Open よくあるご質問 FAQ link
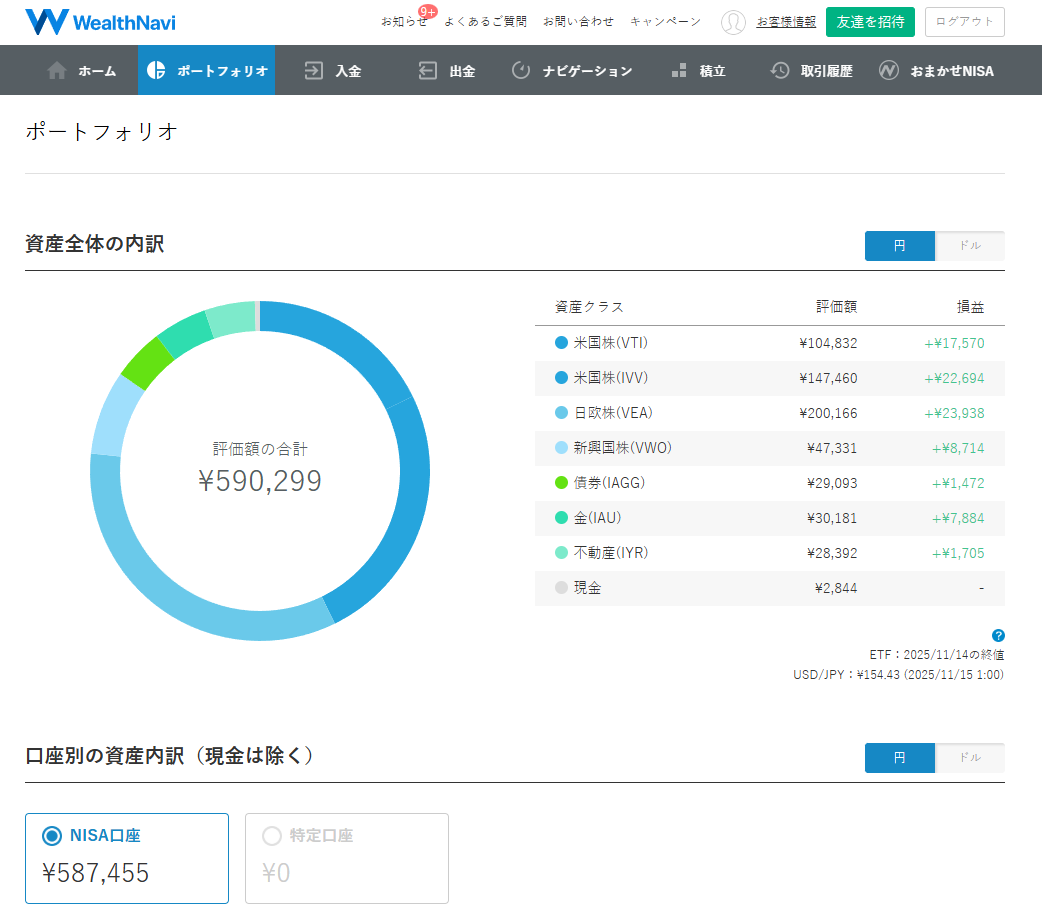Image resolution: width=1042 pixels, height=914 pixels. [485, 22]
